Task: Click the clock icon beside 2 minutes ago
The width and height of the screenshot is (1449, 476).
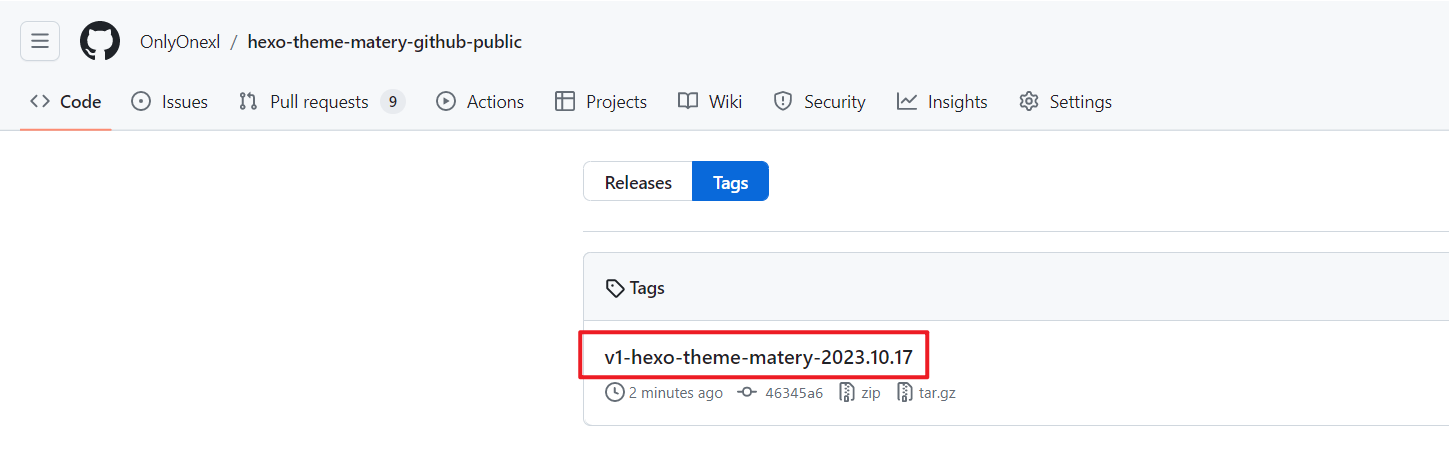Action: (x=614, y=393)
